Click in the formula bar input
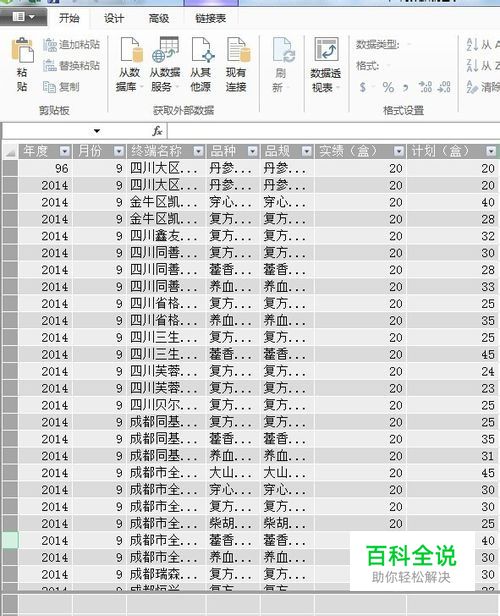The image size is (500, 616). (334, 131)
